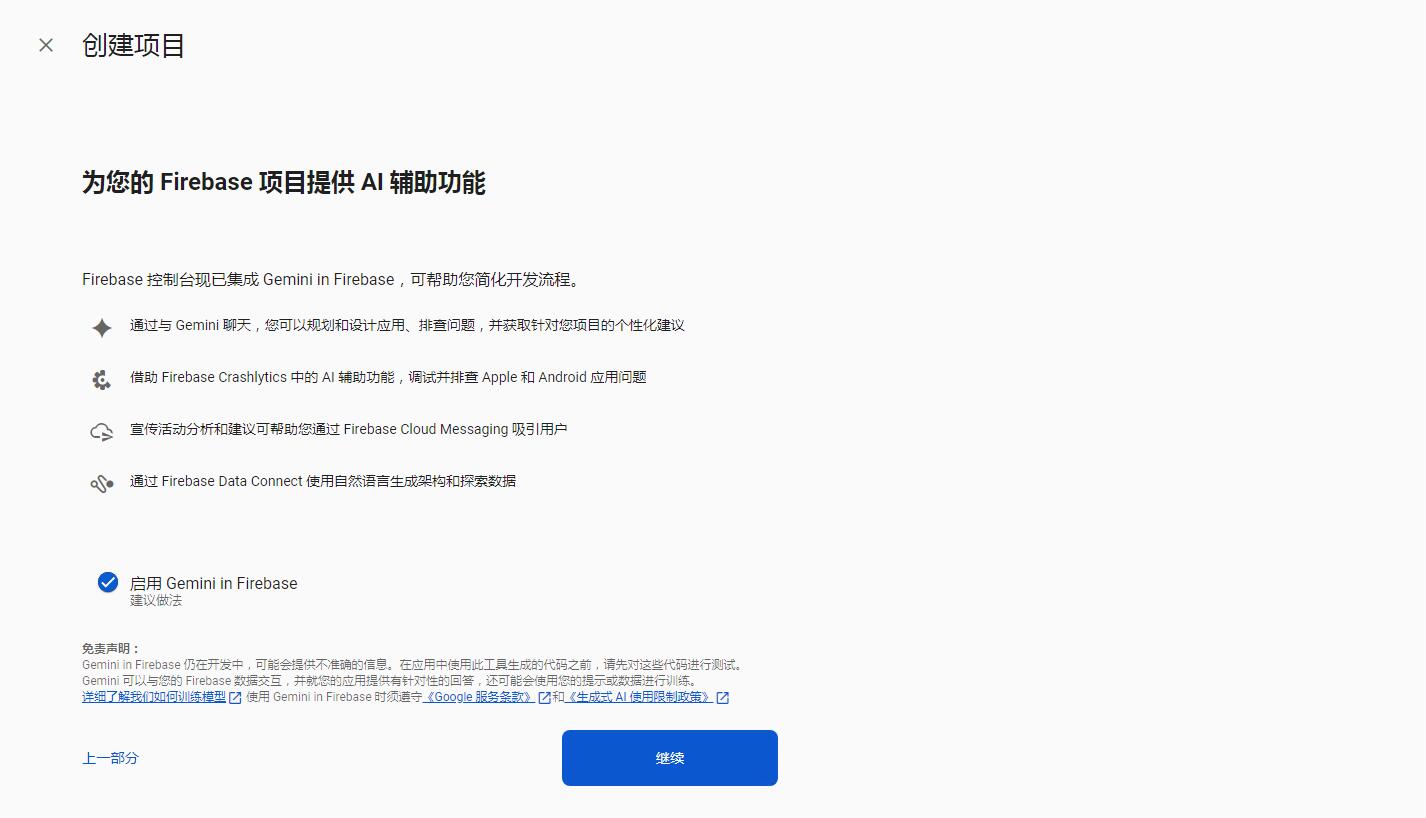Click text 宣传活动分析和建议 Cloud Messaging line
The height and width of the screenshot is (818, 1426).
pyautogui.click(x=349, y=429)
